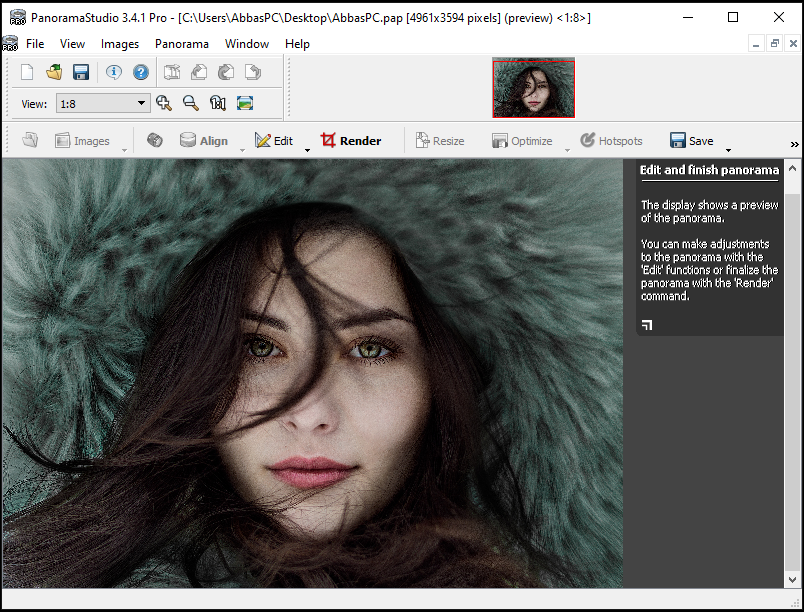Click the 'Edit and finish panorama' heading

point(709,170)
